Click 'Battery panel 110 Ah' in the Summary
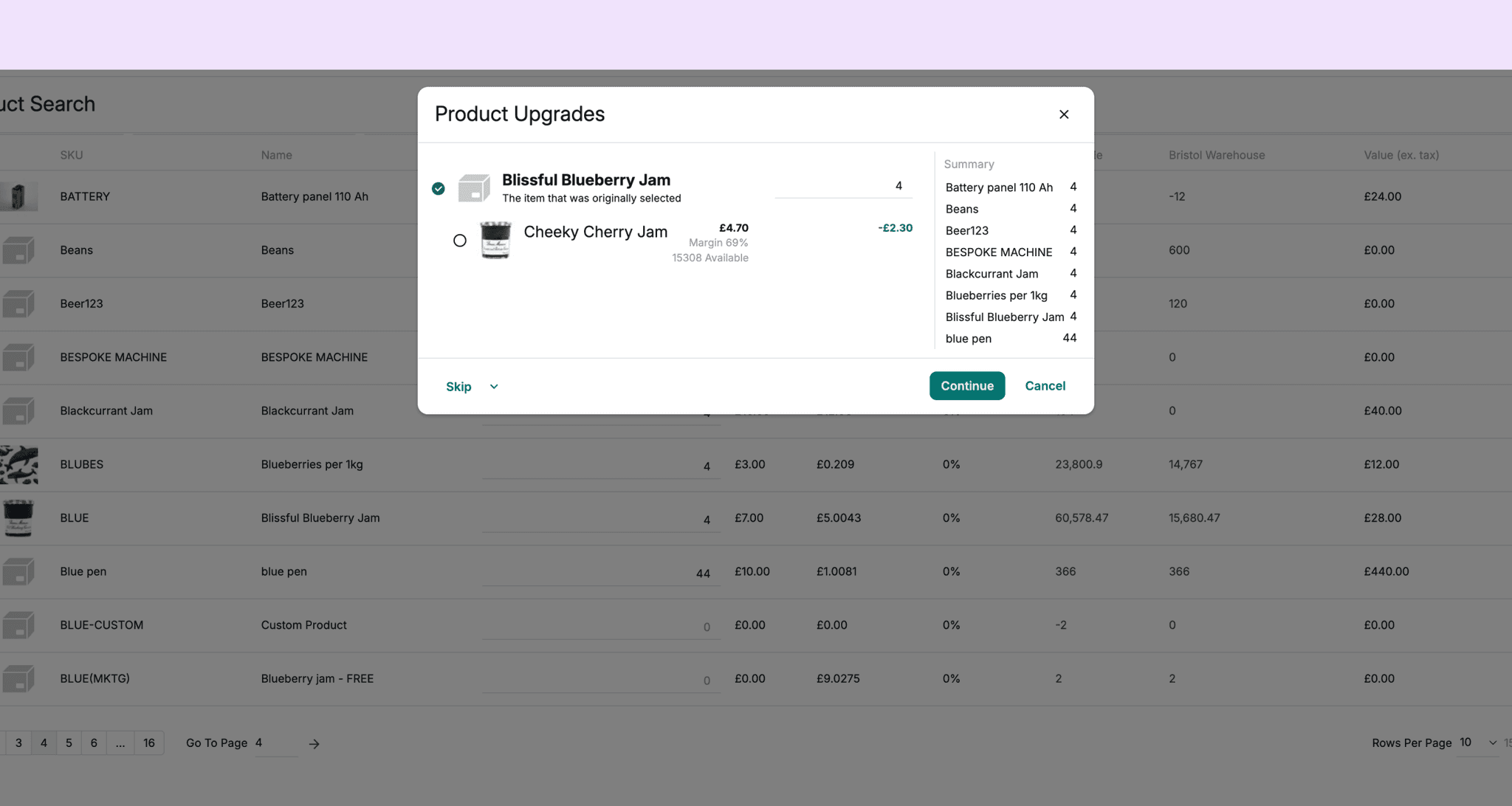Viewport: 1512px width, 806px height. 999,187
